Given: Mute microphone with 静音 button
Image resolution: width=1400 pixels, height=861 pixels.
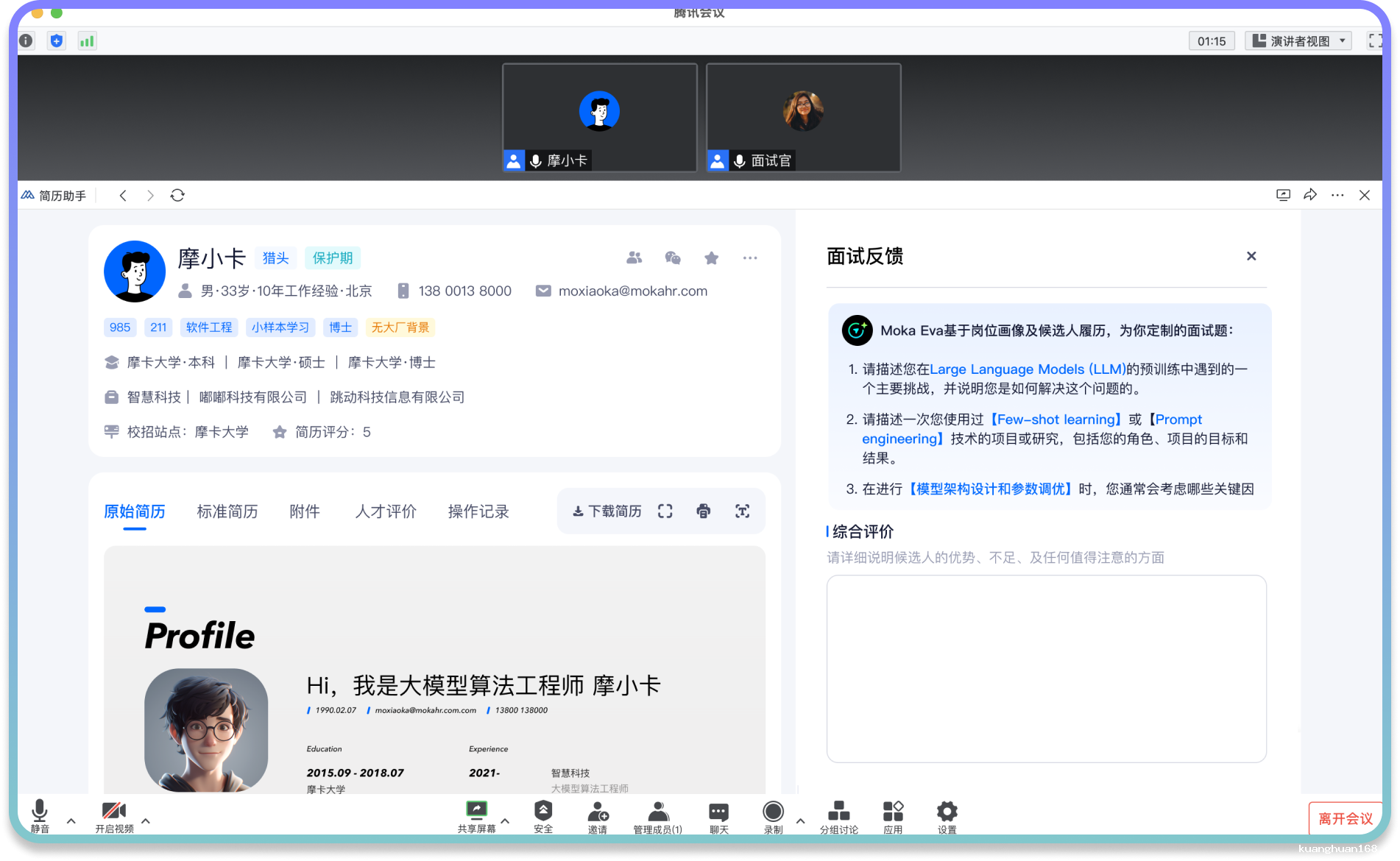Looking at the screenshot, I should (40, 817).
